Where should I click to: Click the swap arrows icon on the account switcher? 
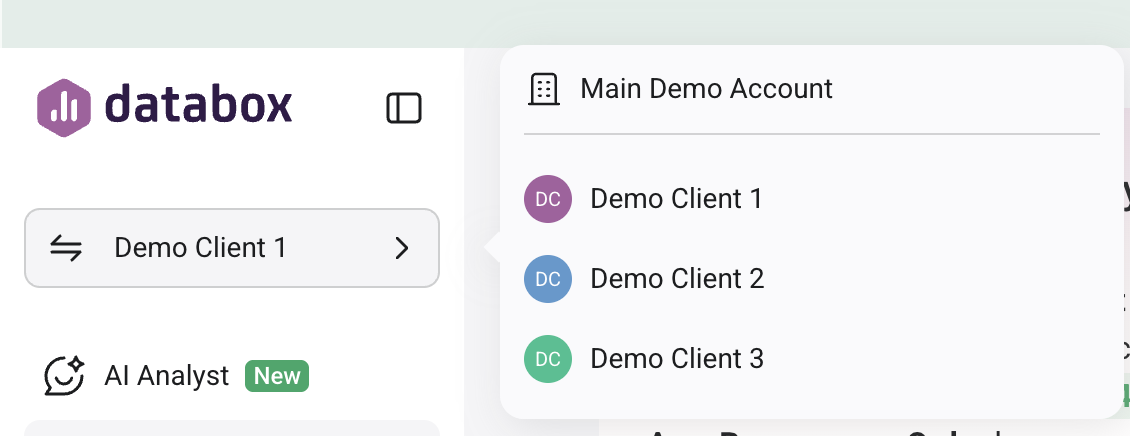[66, 249]
